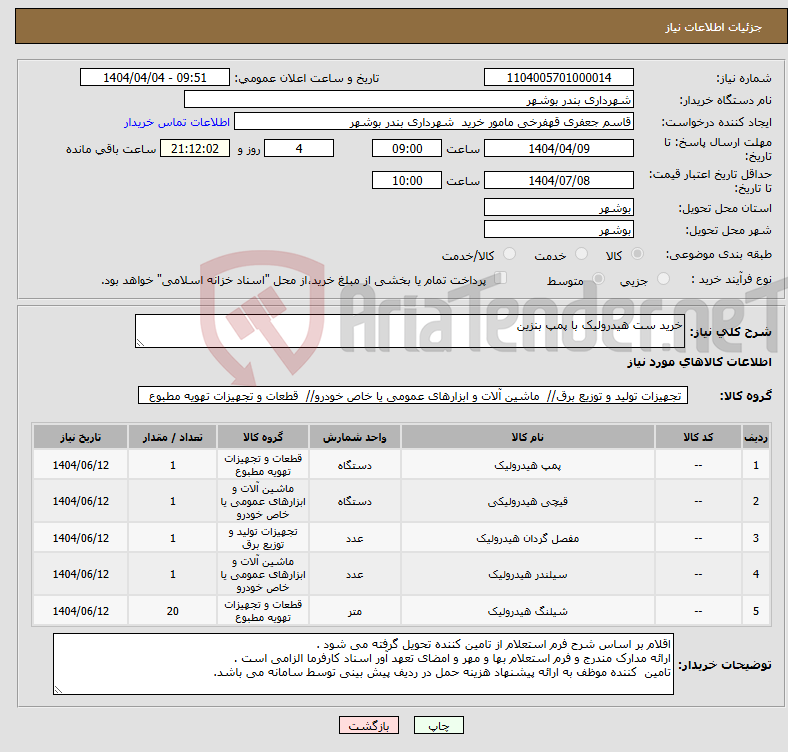Screen dimensions: 788x752
Task: Select the جزیی purchase type radio
Action: click(663, 278)
